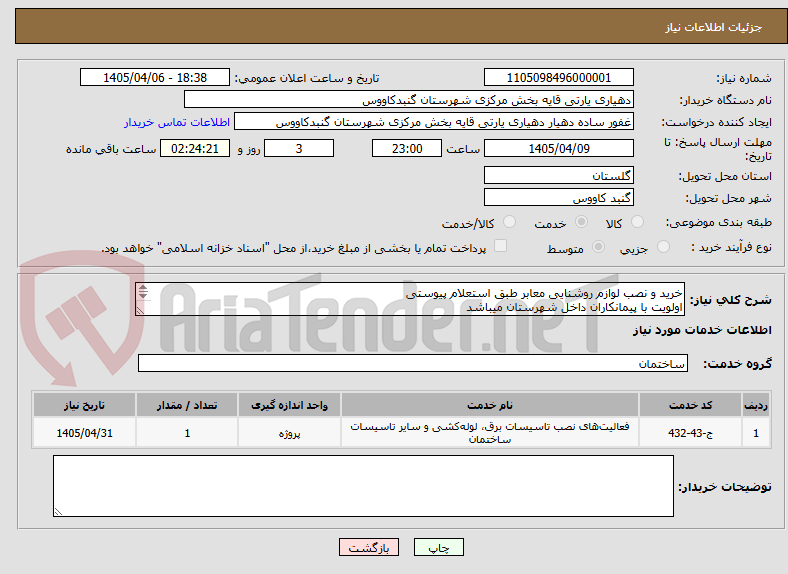Click the days remaining field showing 3
788x574 pixels.
click(299, 148)
